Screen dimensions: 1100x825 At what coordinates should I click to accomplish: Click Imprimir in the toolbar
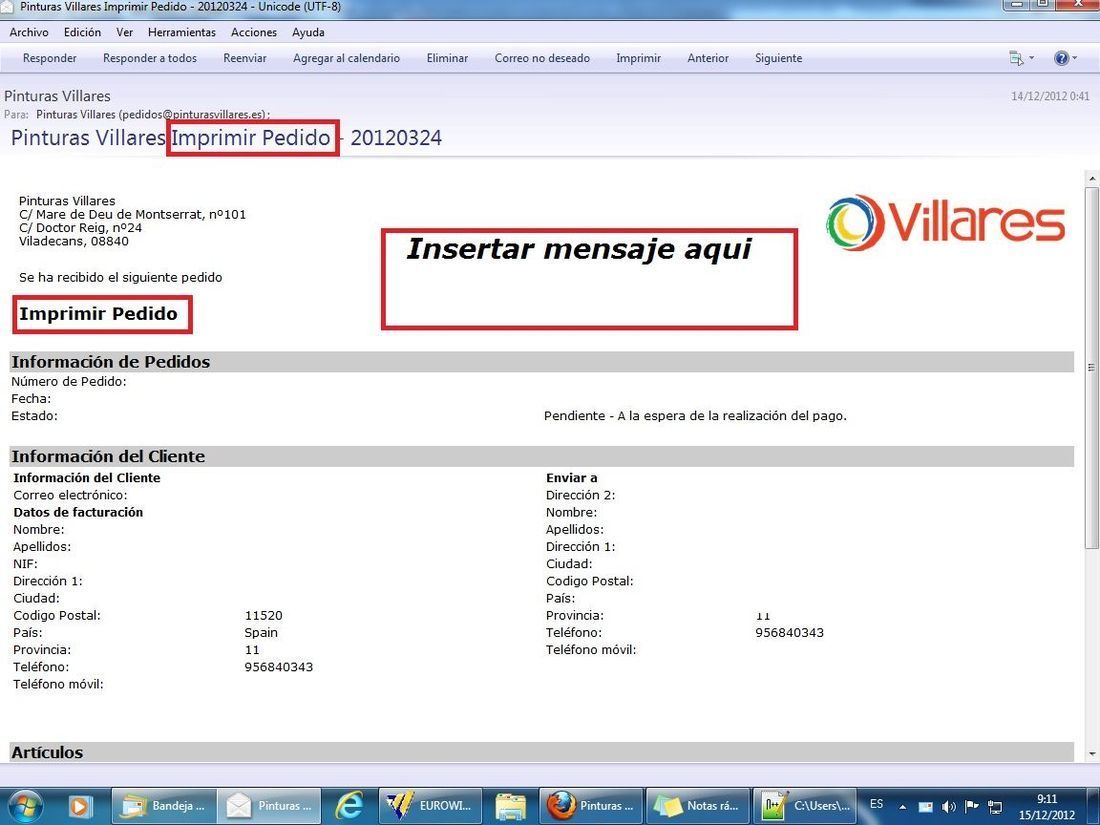(638, 58)
